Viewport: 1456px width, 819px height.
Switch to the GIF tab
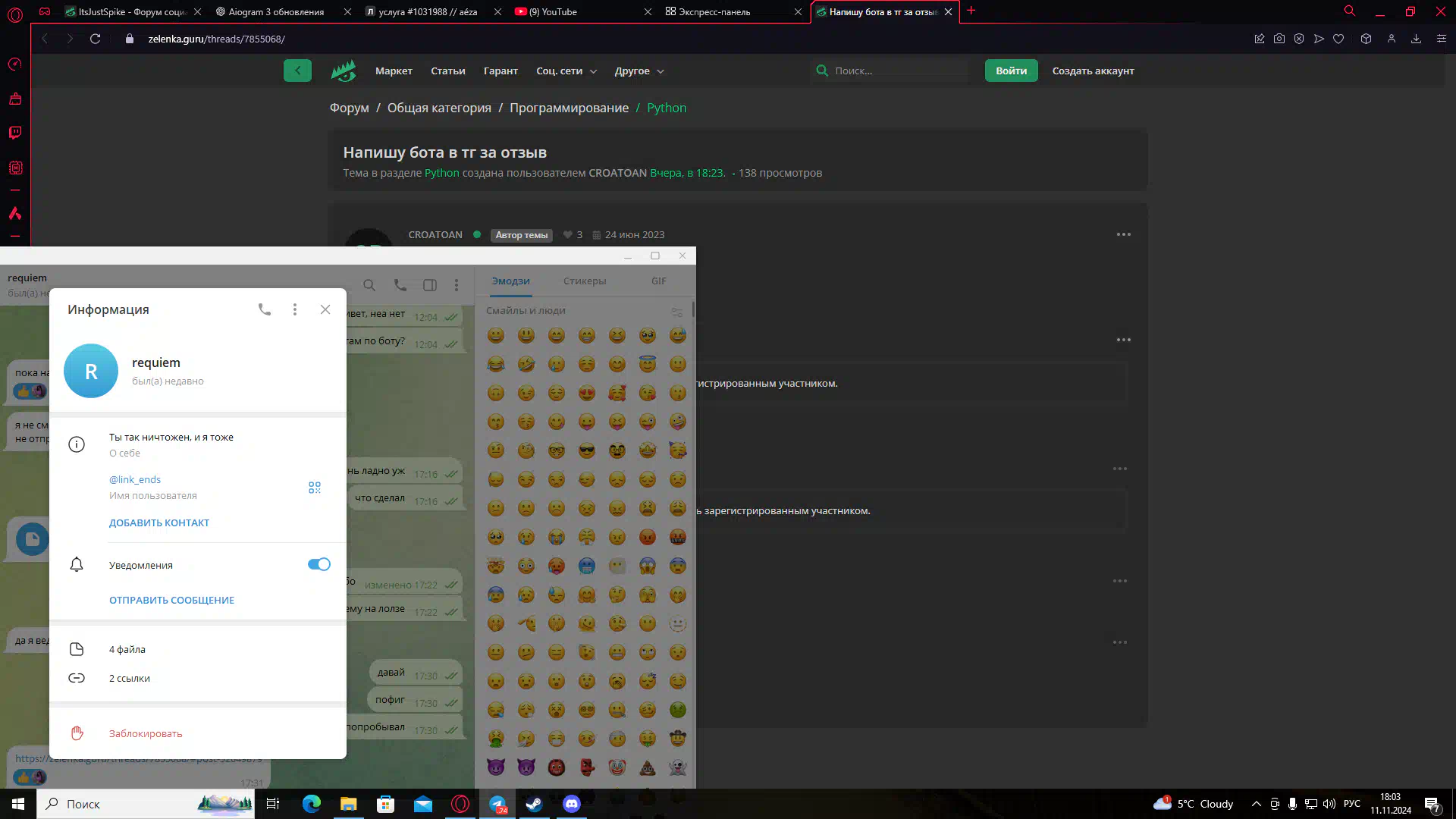pos(659,281)
